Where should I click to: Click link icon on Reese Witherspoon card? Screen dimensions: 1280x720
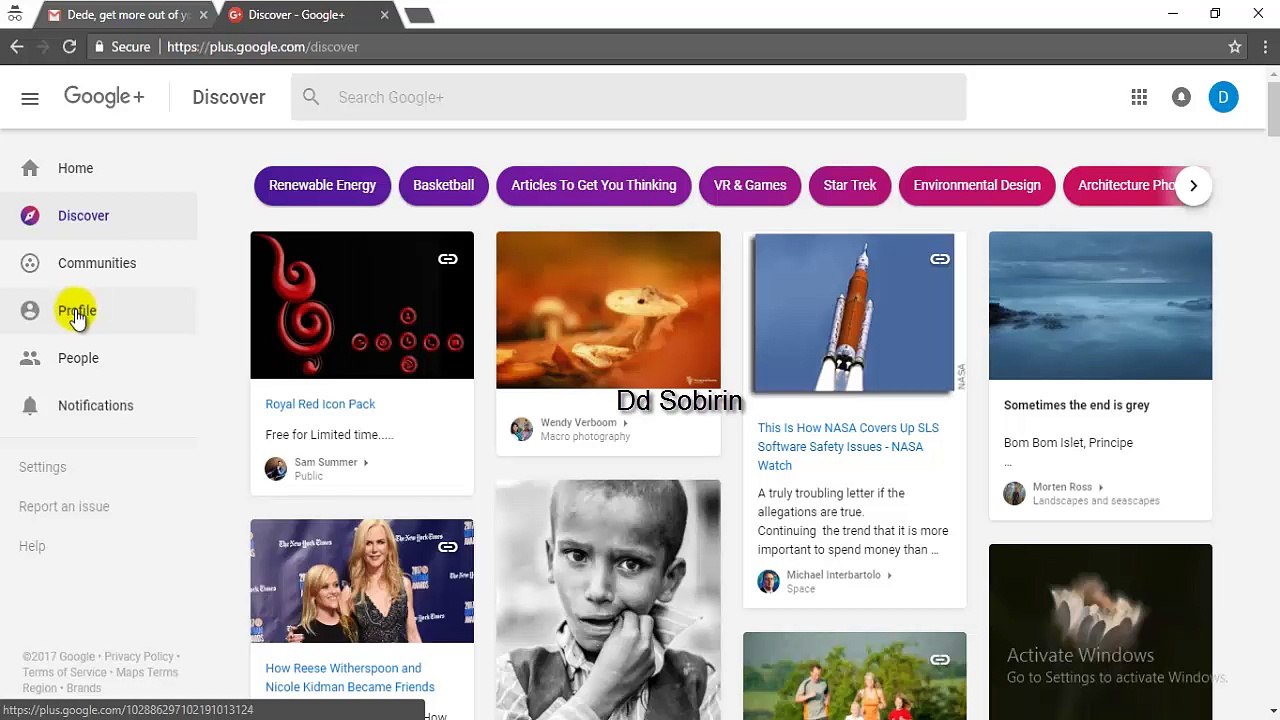(447, 547)
